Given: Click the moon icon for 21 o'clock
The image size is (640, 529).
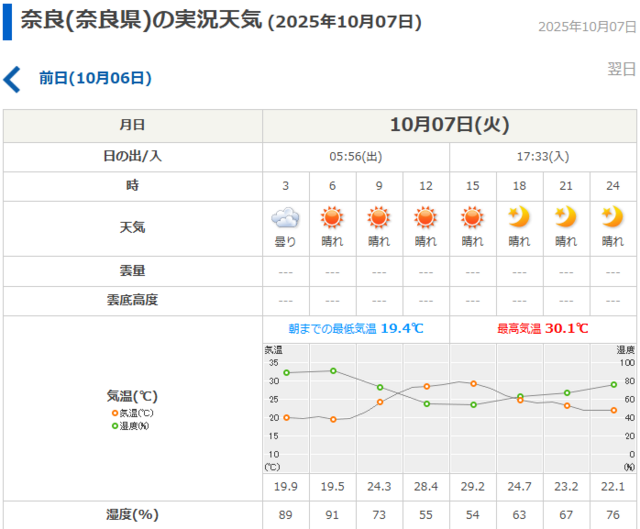Looking at the screenshot, I should click(566, 217).
